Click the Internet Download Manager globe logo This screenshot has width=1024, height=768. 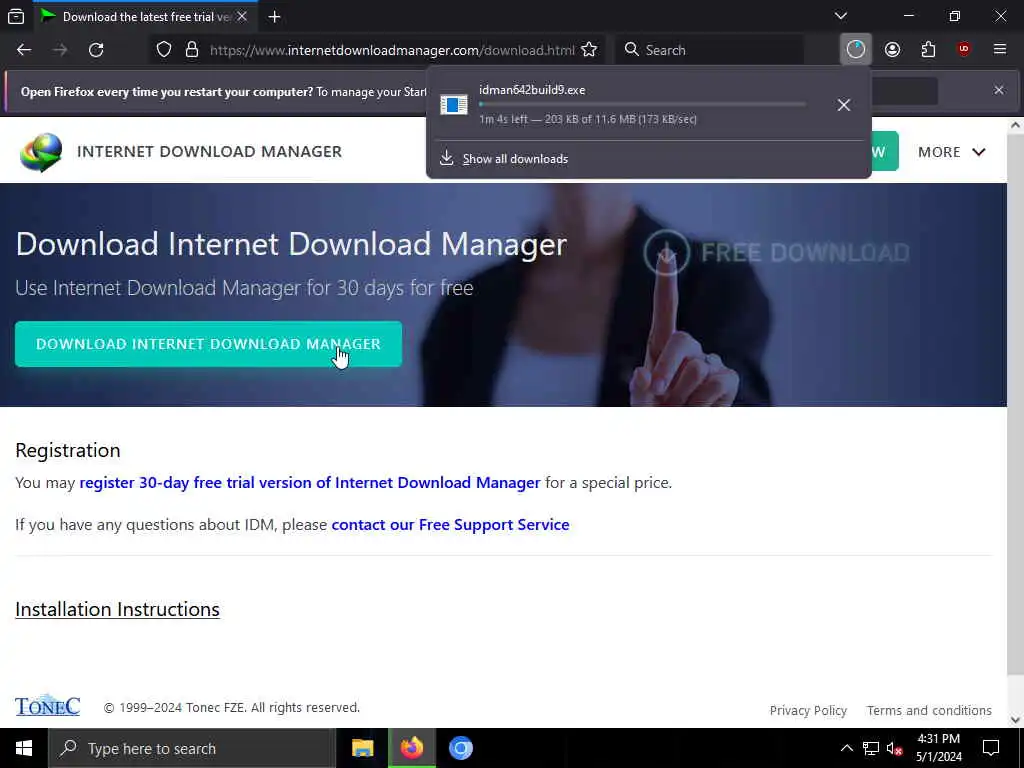[x=41, y=152]
